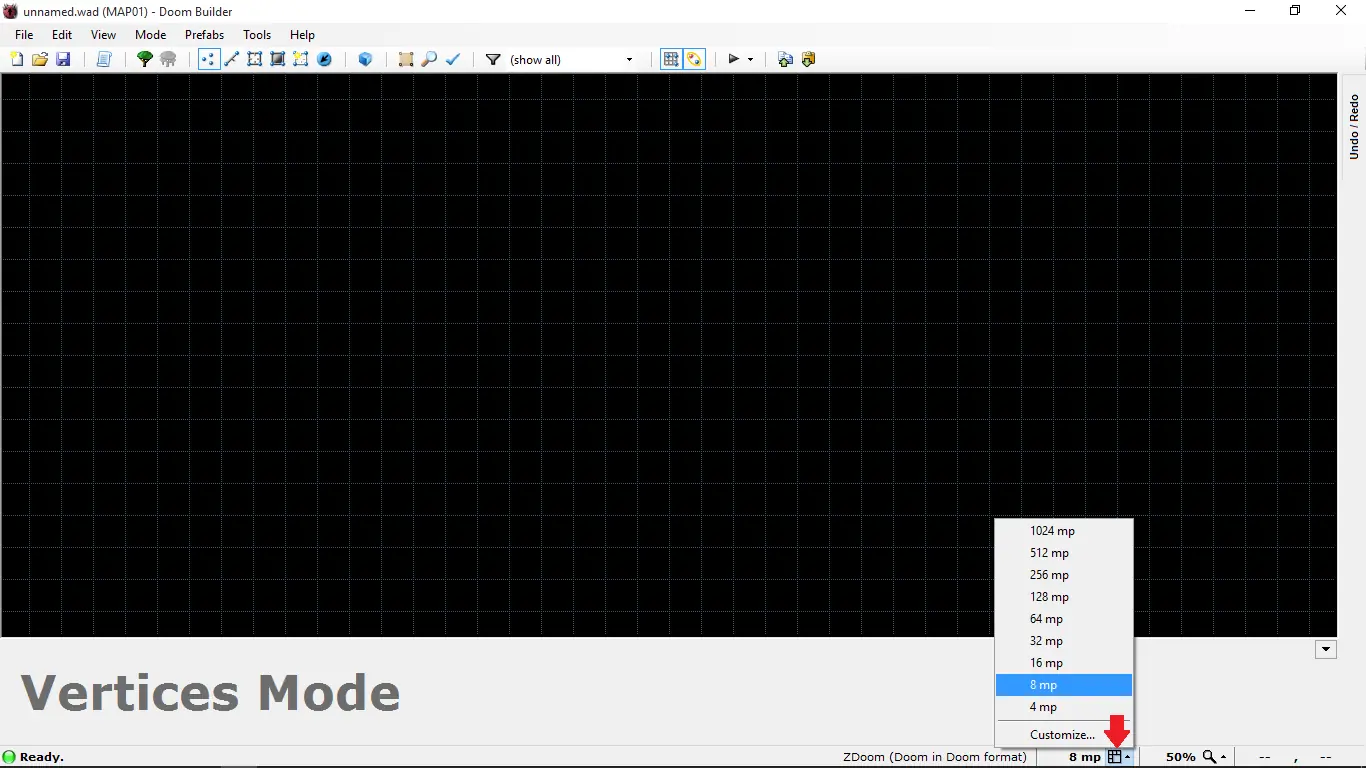Screen dimensions: 1366x768
Task: Open the Help menu
Action: [x=302, y=35]
